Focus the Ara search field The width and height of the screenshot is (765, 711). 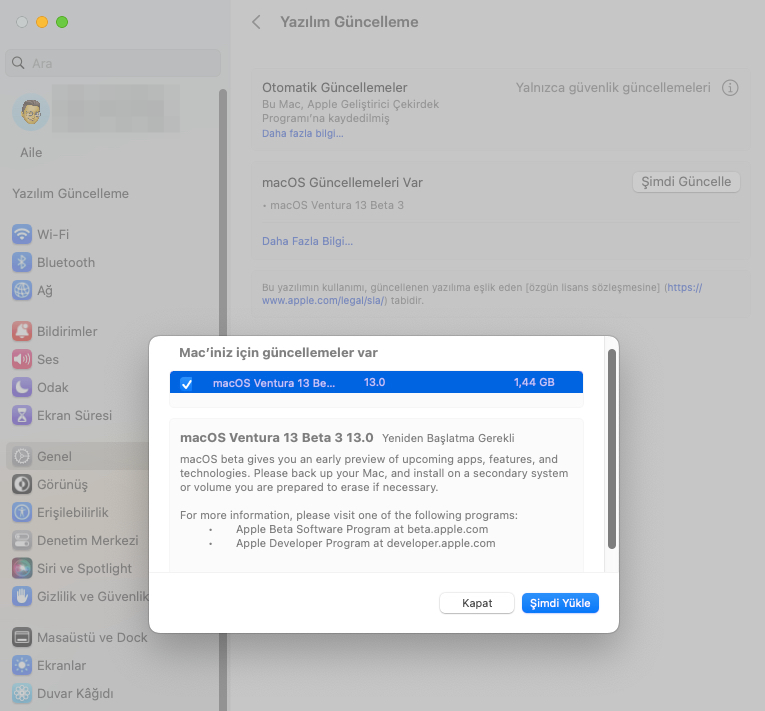click(112, 63)
